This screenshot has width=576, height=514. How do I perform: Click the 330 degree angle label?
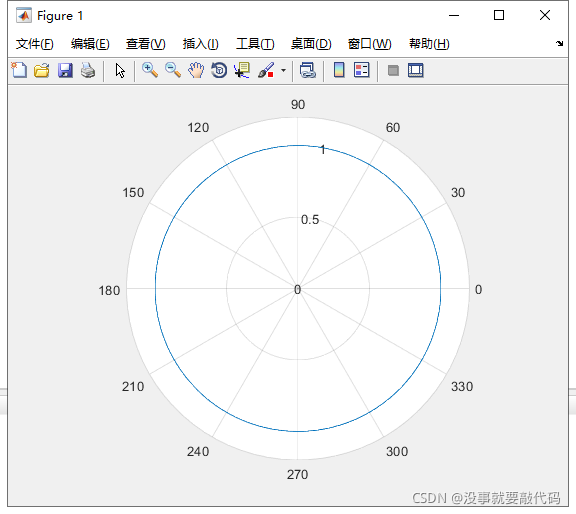462,387
